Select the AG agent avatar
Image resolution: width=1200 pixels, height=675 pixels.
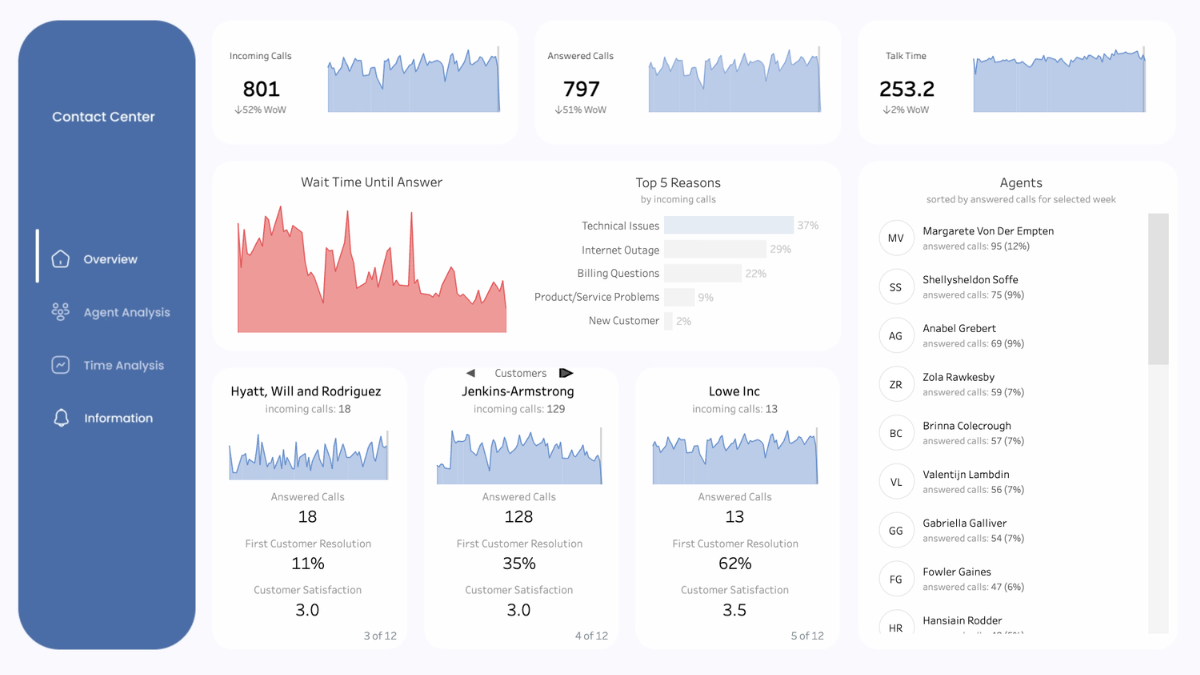click(x=896, y=336)
